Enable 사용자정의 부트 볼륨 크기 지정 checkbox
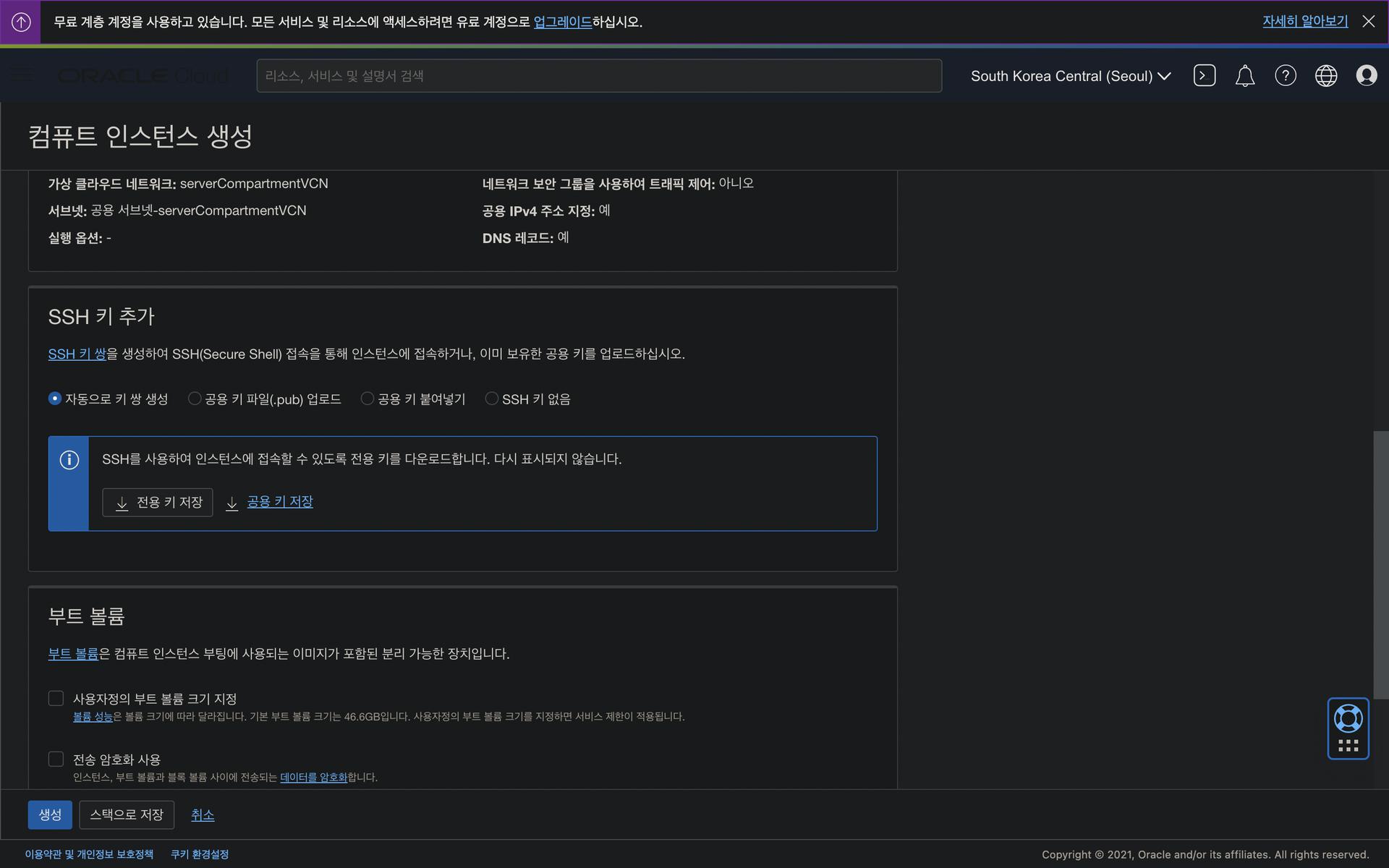Screen dimensions: 1389x868 click(56, 698)
